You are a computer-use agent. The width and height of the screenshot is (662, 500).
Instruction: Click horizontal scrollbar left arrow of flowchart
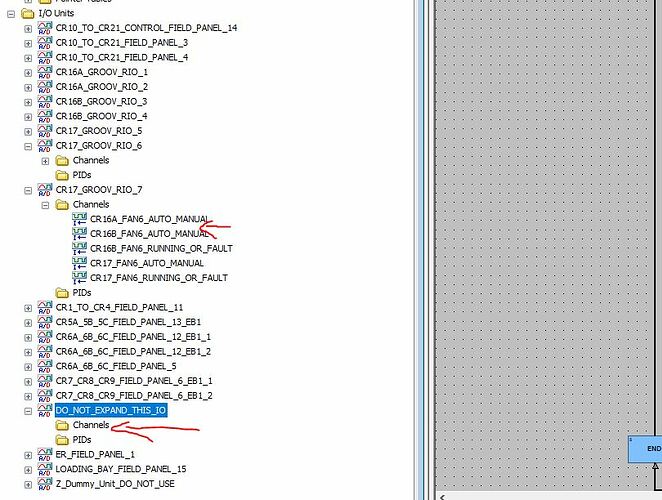coord(442,497)
